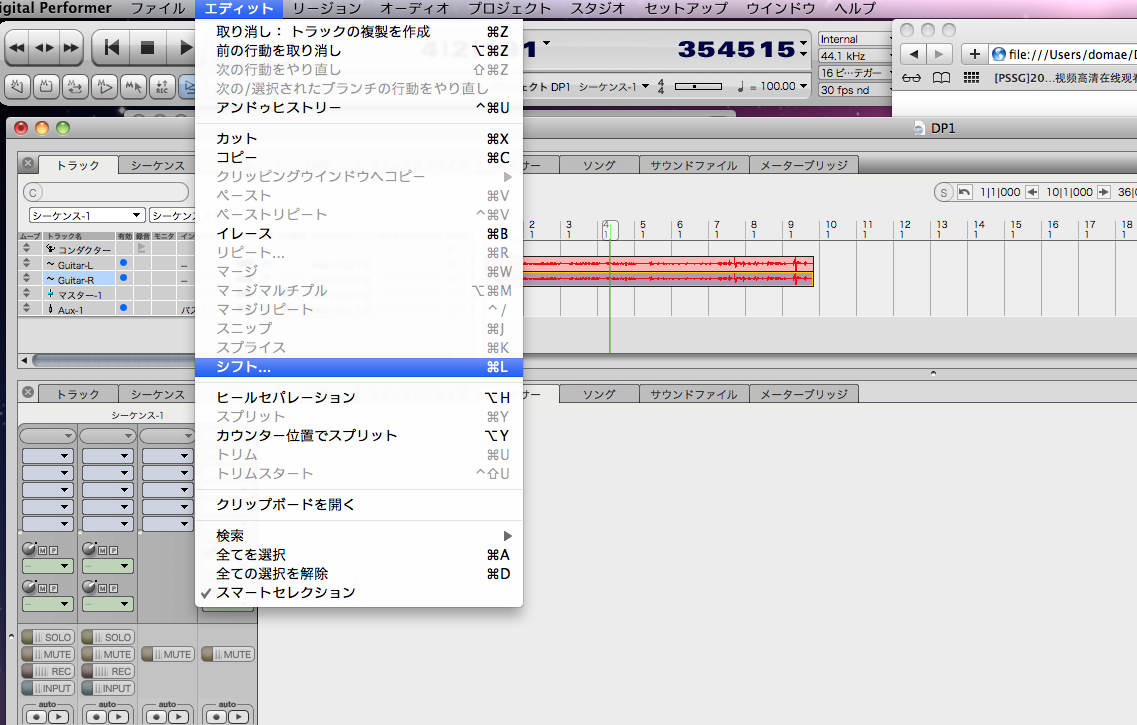Switch to upper メーターブリッジ tab
This screenshot has width=1137, height=725.
(x=804, y=165)
